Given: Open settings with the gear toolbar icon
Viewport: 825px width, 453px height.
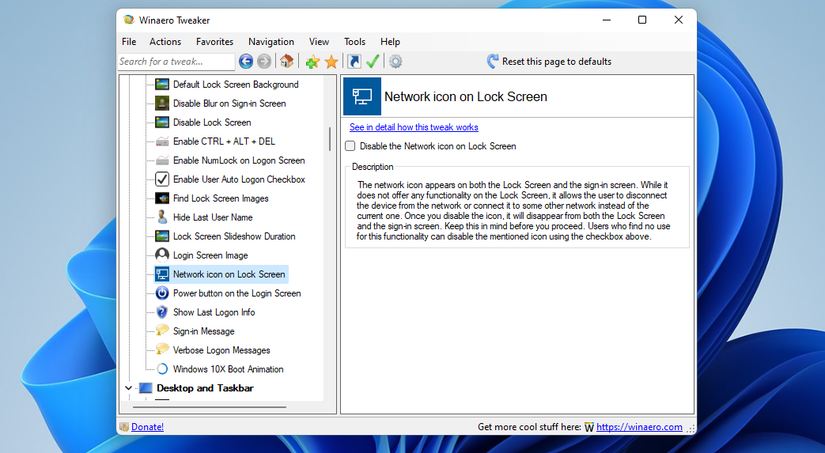Looking at the screenshot, I should pyautogui.click(x=396, y=62).
